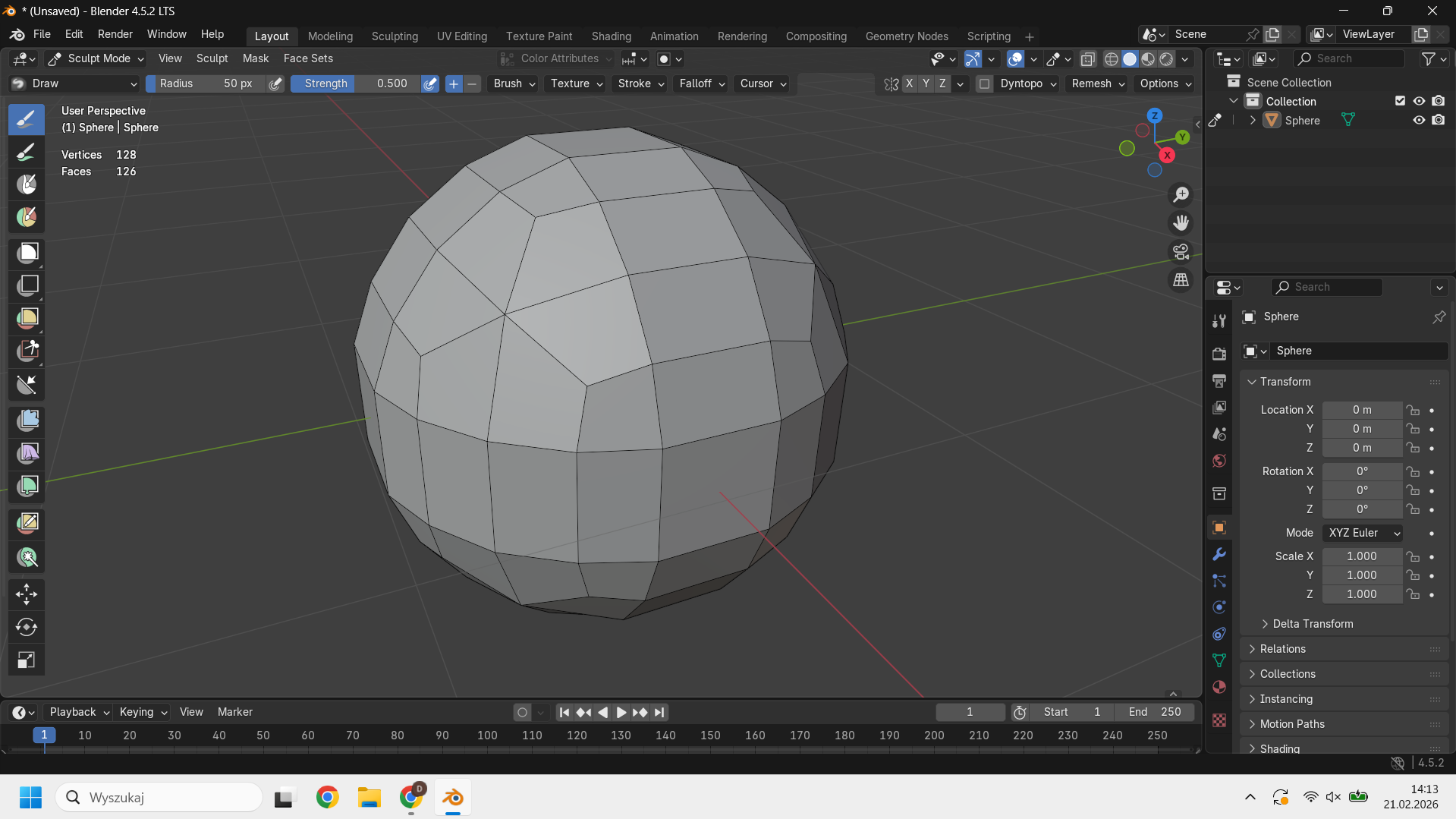The height and width of the screenshot is (819, 1456).
Task: Toggle camera view icon in viewport
Action: click(x=1181, y=251)
